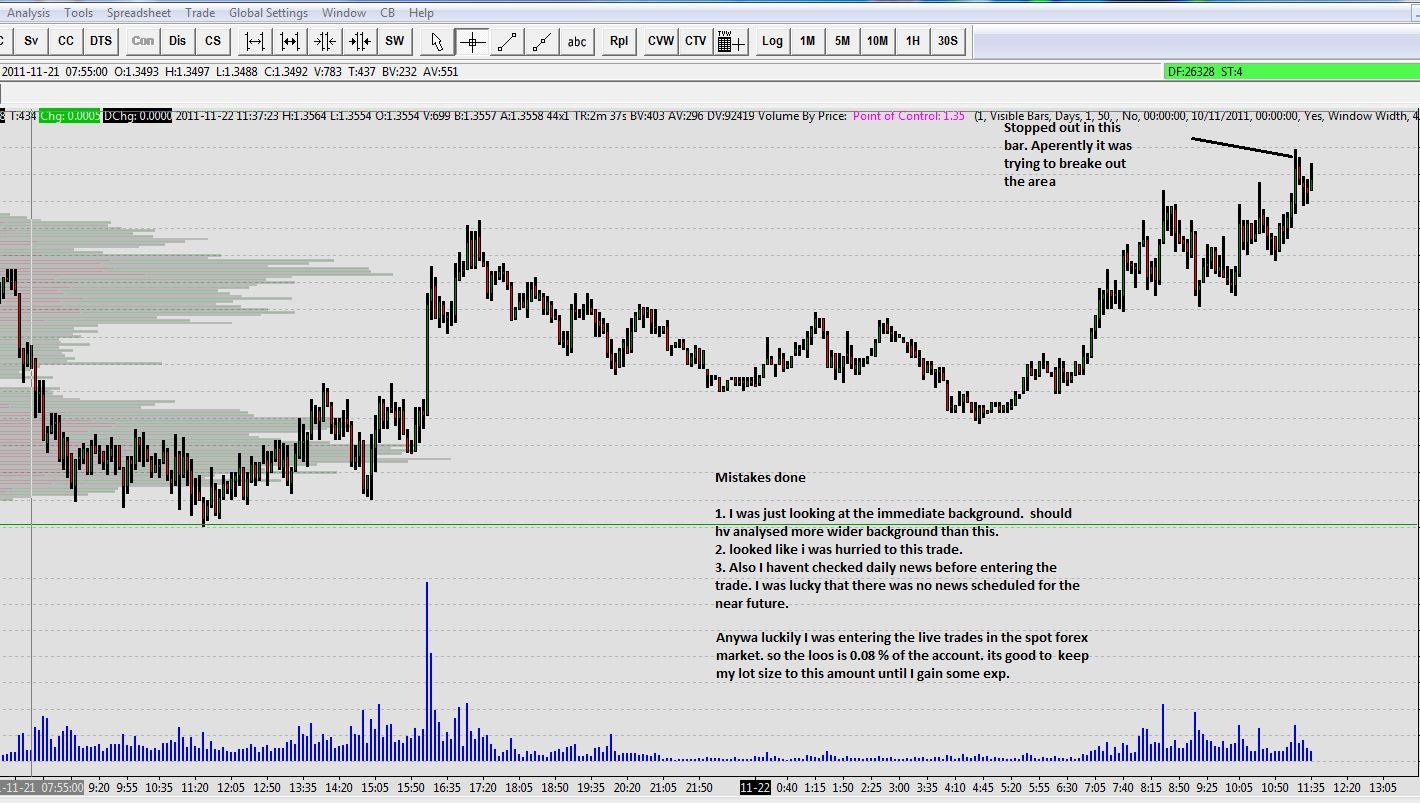Click the thin outward-arrows bar spacing icon
Viewport: 1420px width, 803px height.
click(255, 41)
